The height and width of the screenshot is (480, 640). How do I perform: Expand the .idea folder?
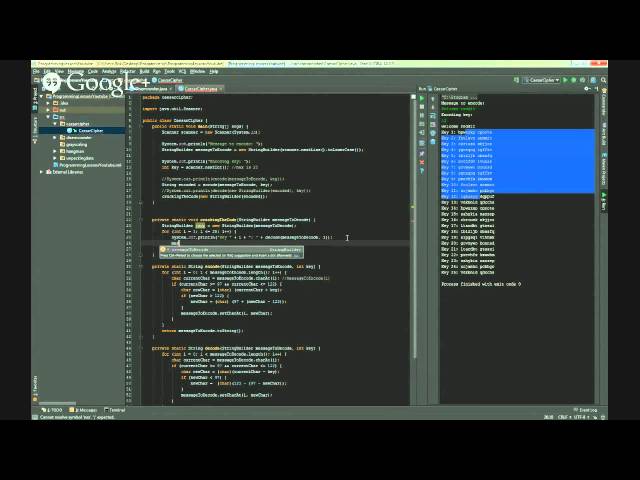[x=49, y=103]
